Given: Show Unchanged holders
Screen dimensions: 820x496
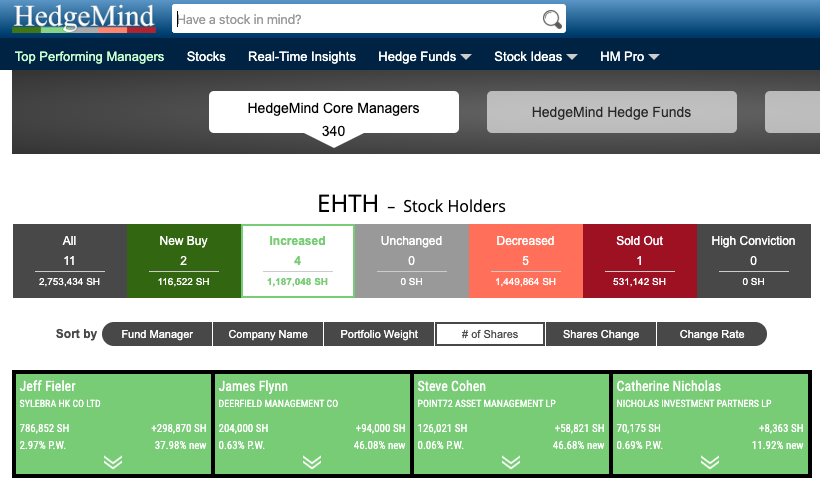Looking at the screenshot, I should pos(412,261).
